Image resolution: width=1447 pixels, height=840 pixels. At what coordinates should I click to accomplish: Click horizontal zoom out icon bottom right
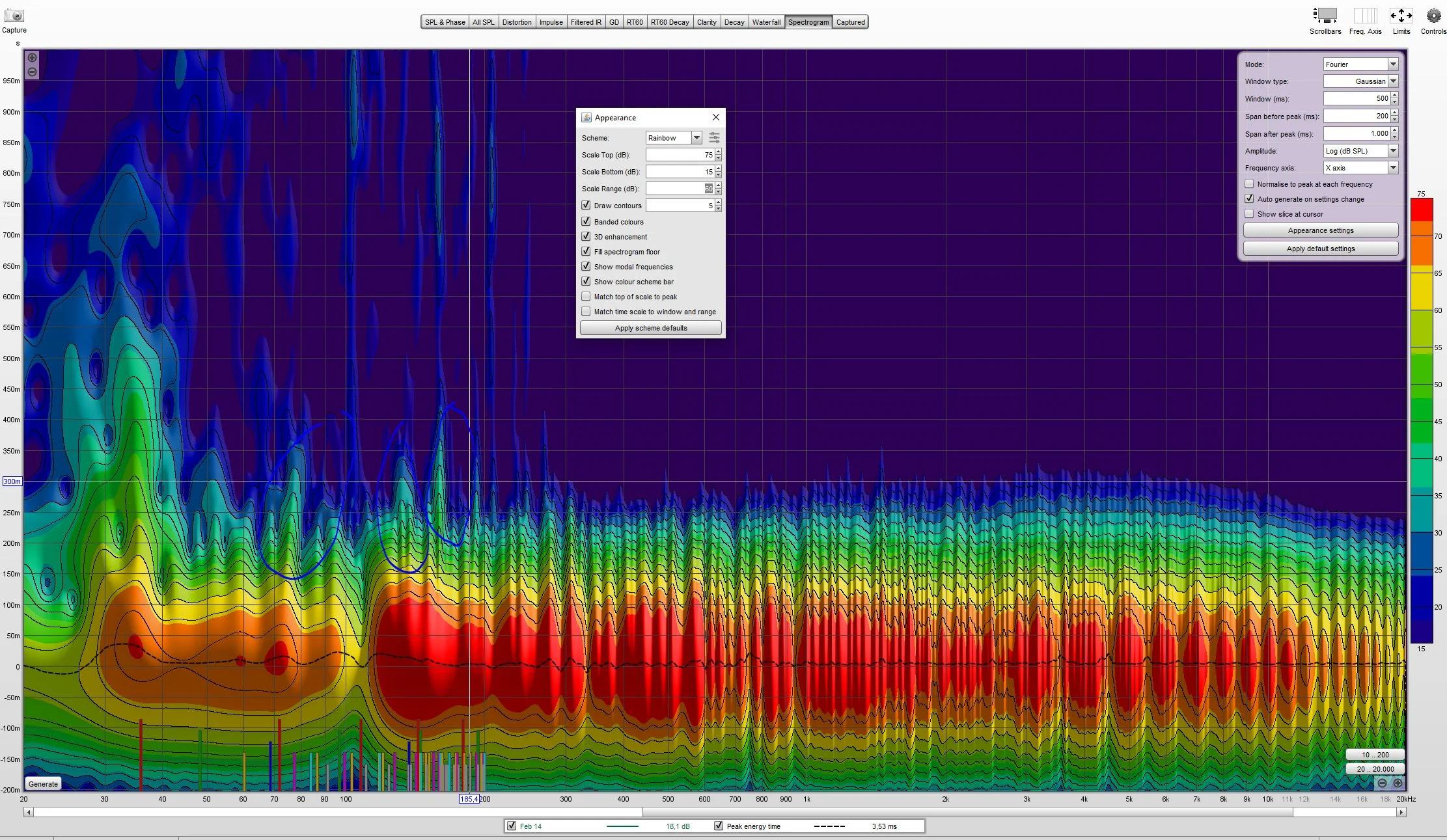coord(1382,783)
